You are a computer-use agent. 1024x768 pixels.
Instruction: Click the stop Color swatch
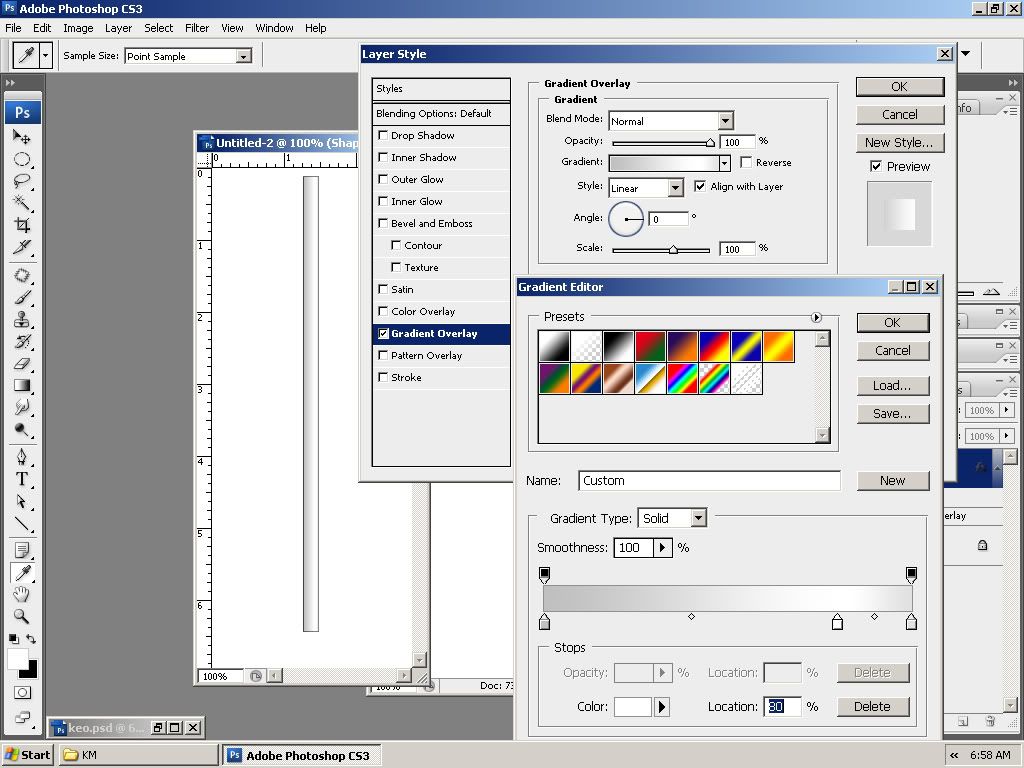[x=633, y=707]
